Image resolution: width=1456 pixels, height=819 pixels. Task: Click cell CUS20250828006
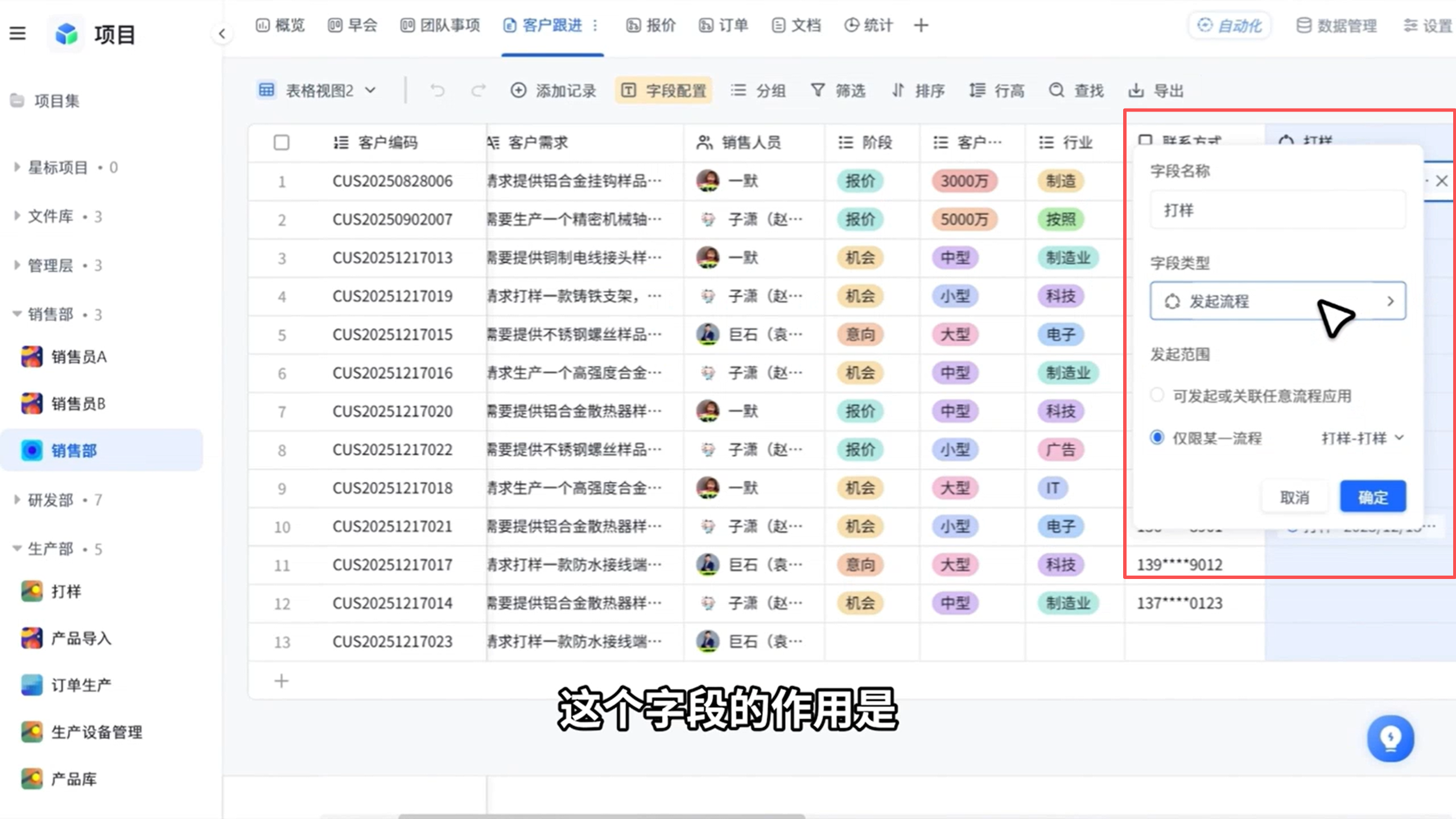pyautogui.click(x=393, y=181)
